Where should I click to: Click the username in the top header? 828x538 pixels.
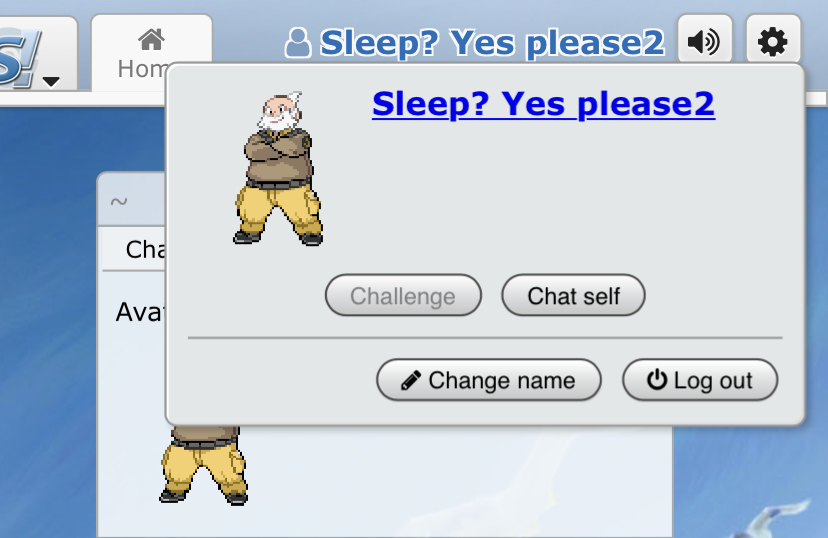point(492,43)
